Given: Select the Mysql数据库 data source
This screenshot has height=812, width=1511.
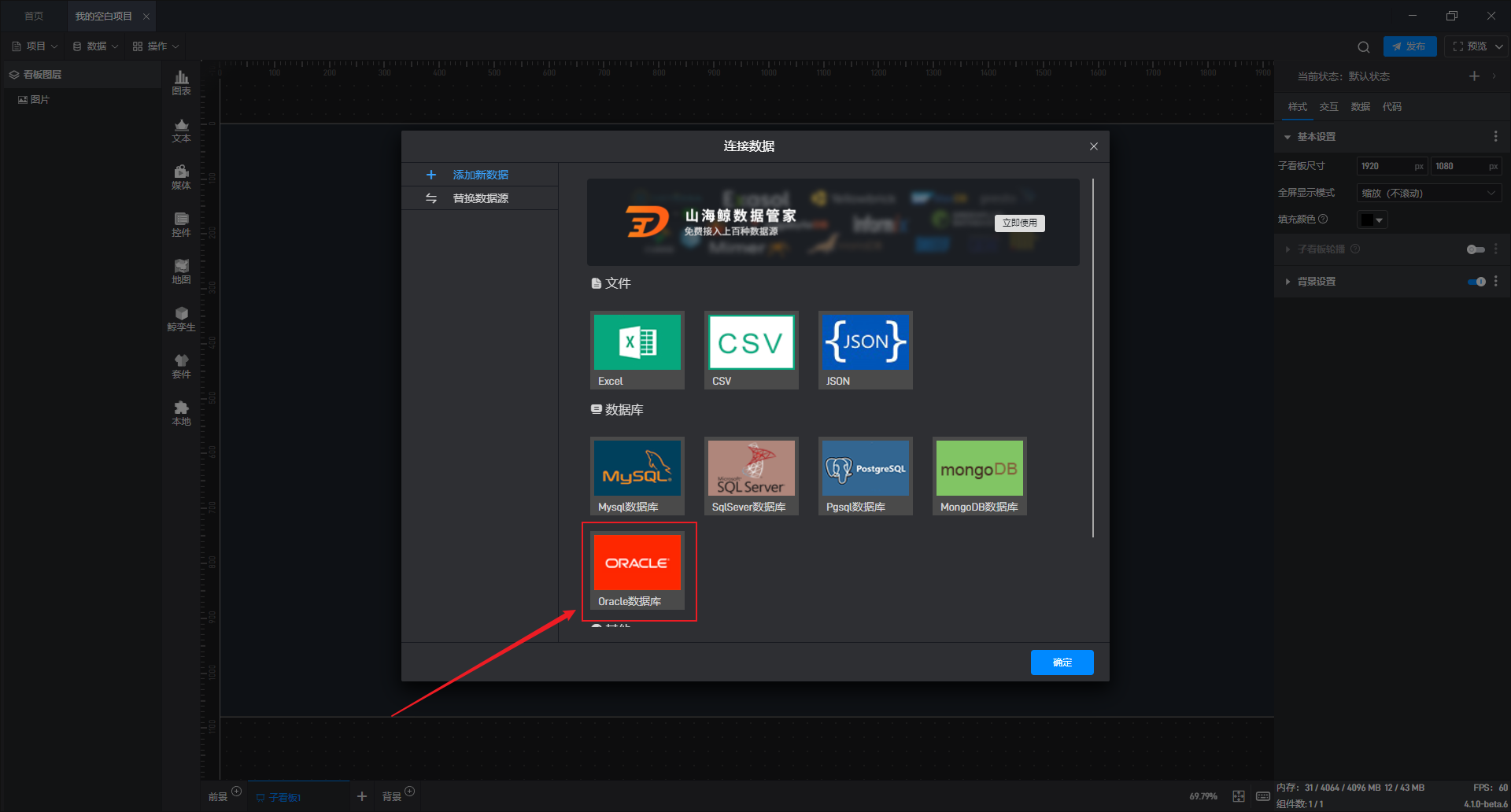Looking at the screenshot, I should pos(637,476).
